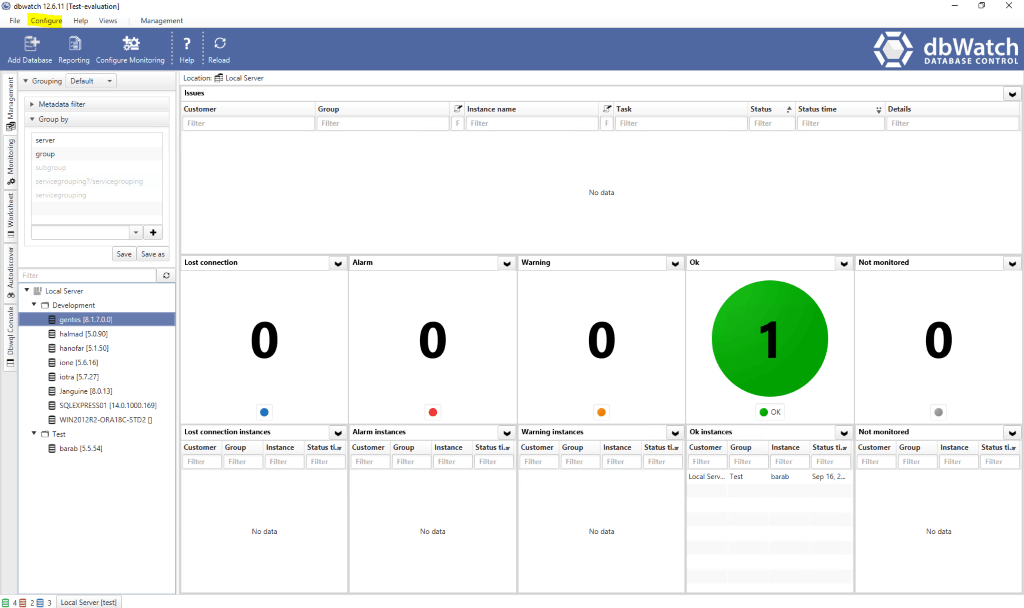The height and width of the screenshot is (608, 1024).
Task: Open the Alarm panel dropdown
Action: (x=507, y=263)
